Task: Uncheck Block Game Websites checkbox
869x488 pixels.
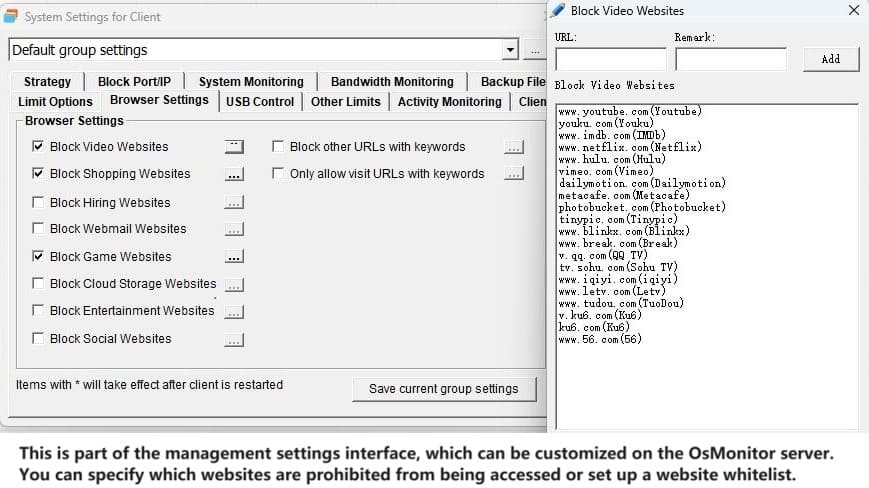Action: pos(38,256)
